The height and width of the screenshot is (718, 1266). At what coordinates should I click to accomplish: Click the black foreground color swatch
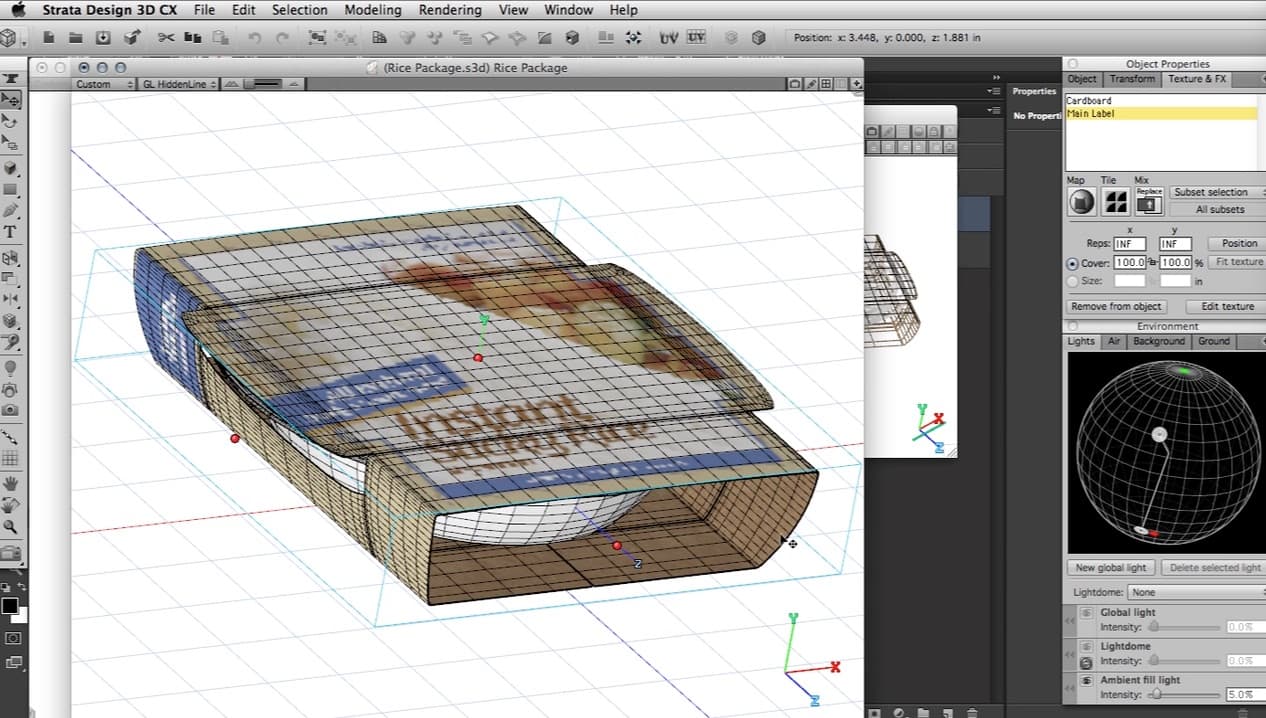point(9,606)
